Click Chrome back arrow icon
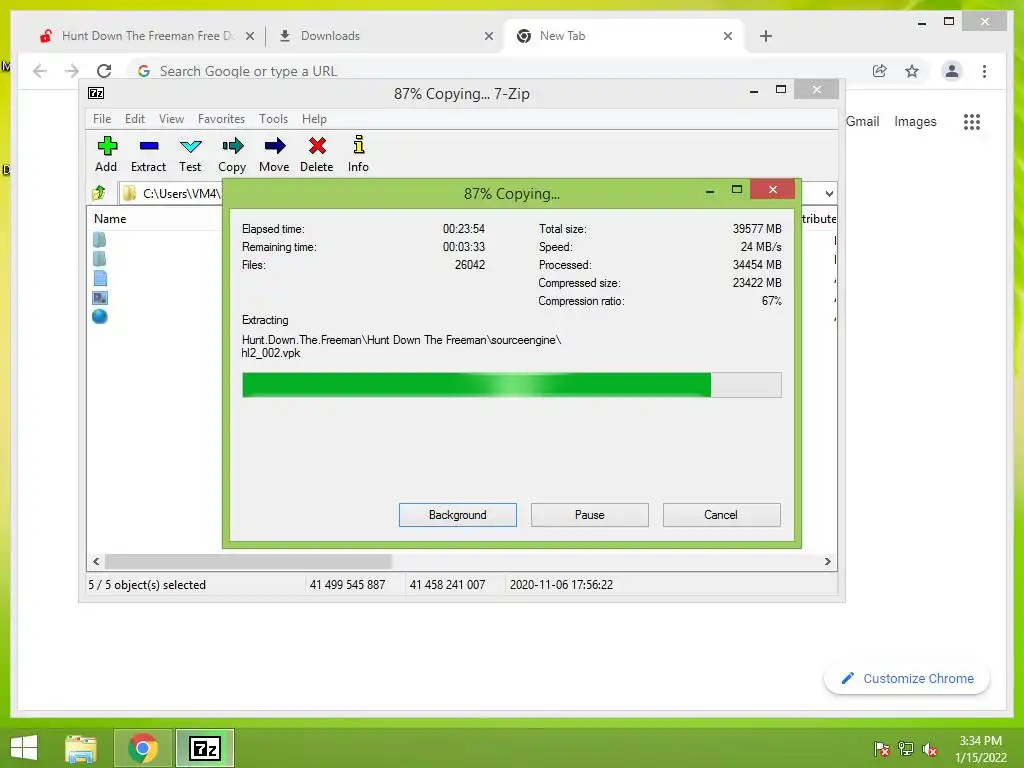Viewport: 1024px width, 768px height. click(40, 71)
